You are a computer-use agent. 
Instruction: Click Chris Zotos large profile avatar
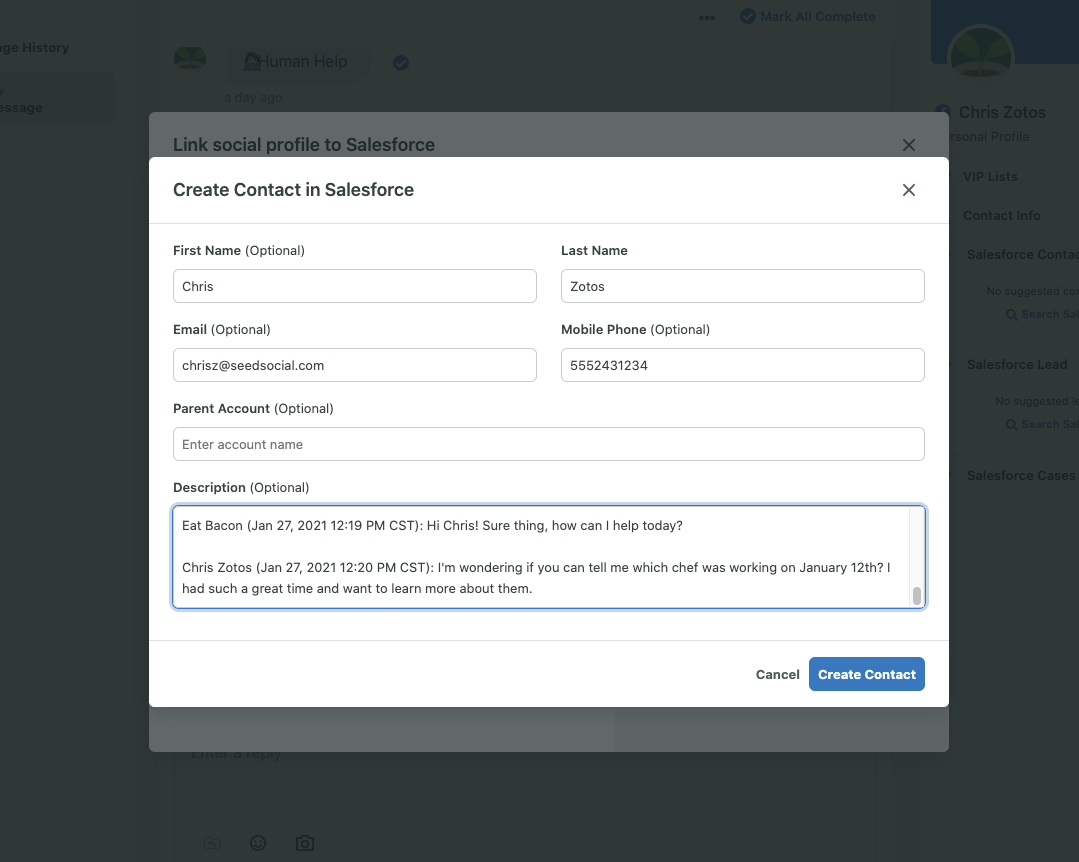[981, 58]
